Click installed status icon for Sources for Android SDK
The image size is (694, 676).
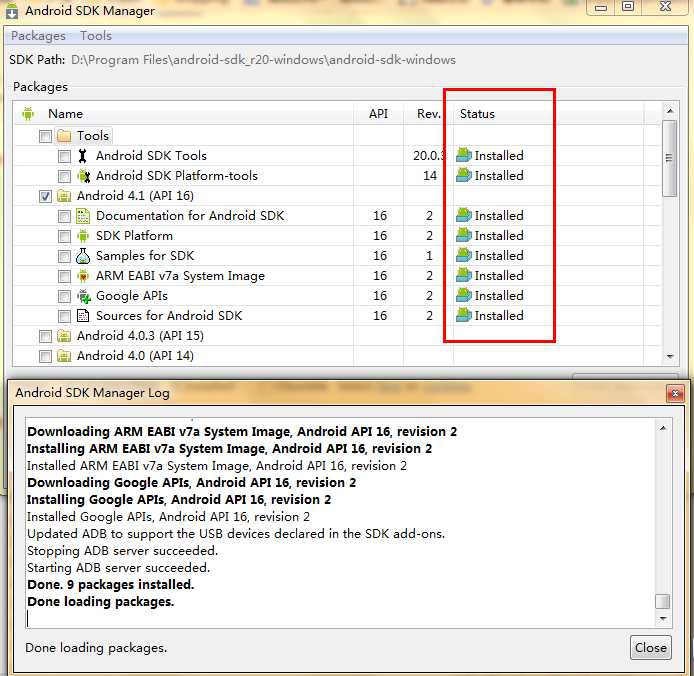[464, 315]
